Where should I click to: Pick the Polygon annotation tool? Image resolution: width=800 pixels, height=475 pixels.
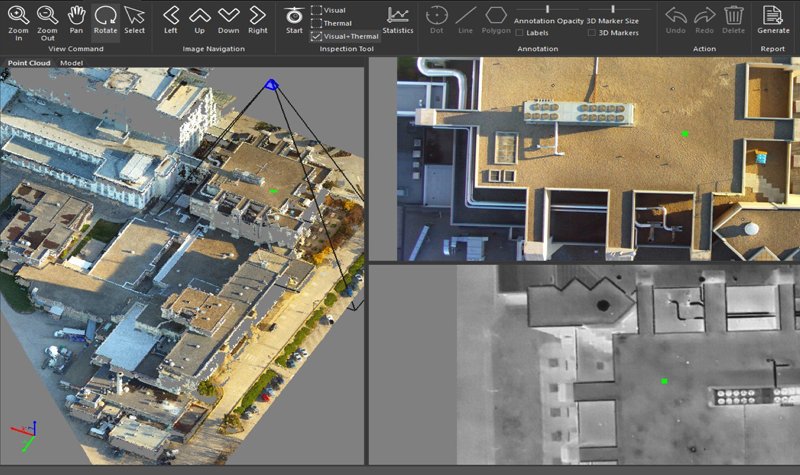point(496,20)
